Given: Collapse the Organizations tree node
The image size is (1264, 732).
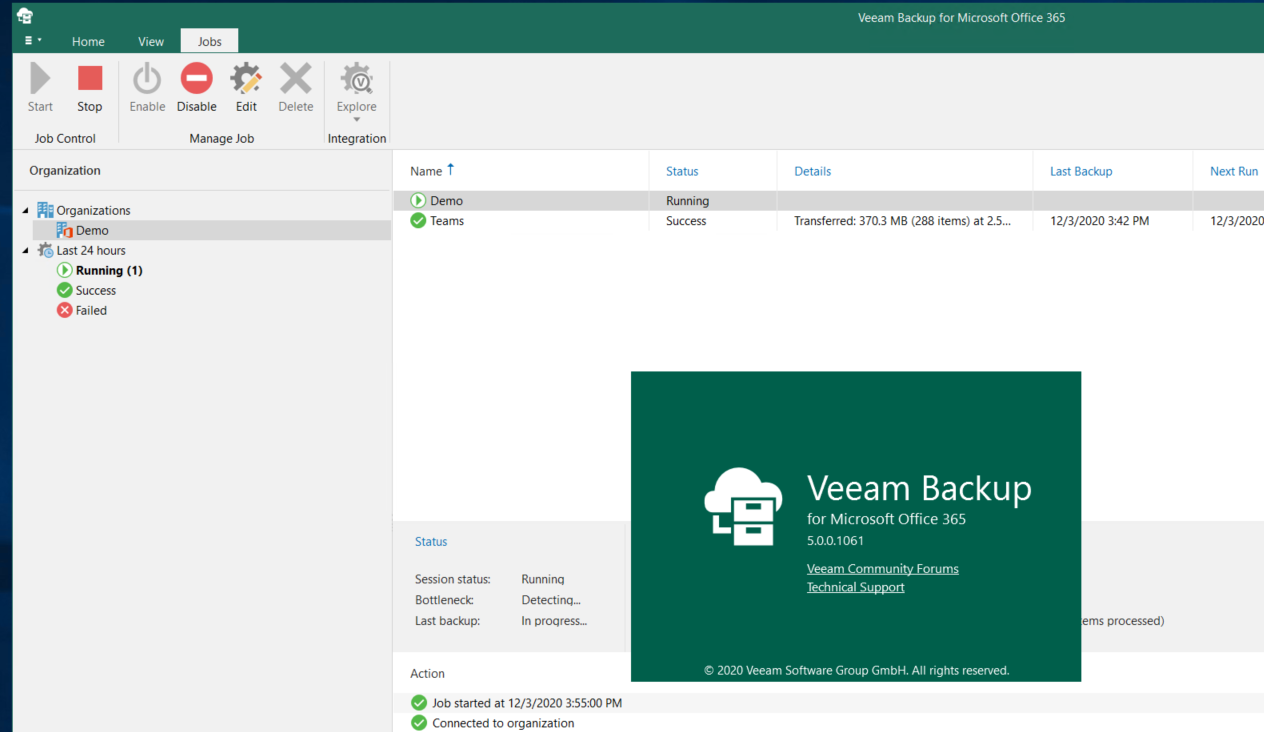Looking at the screenshot, I should (26, 210).
